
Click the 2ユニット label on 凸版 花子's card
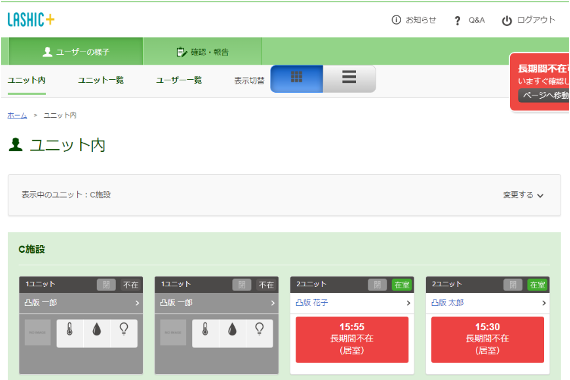pyautogui.click(x=311, y=284)
